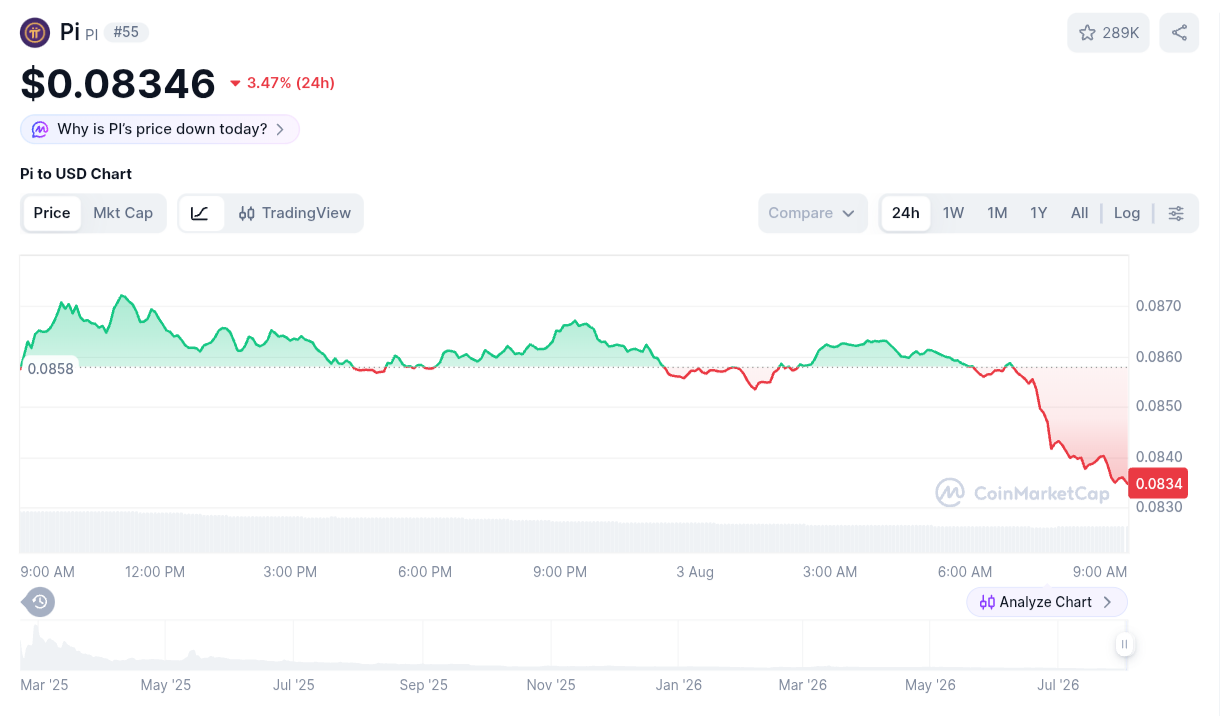Click the $0.08346 price heading
The image size is (1220, 716).
click(118, 83)
